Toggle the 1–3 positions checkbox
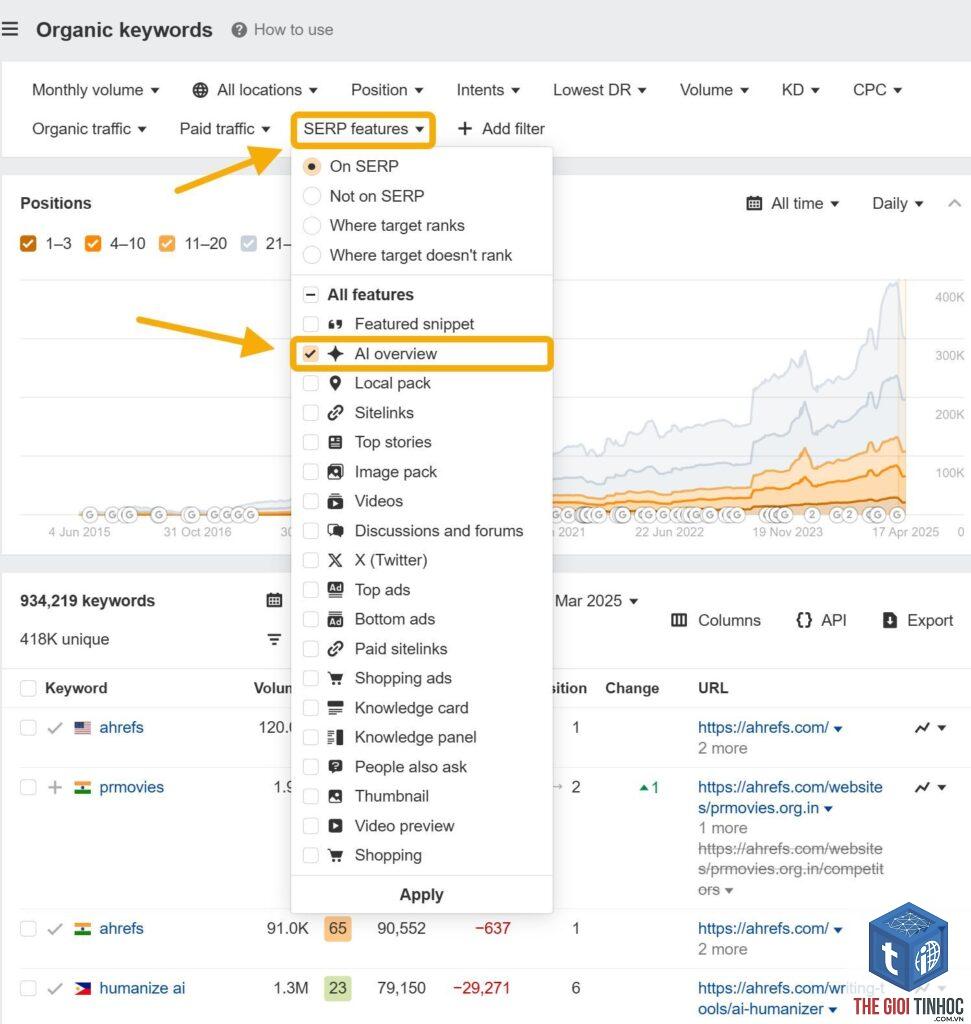This screenshot has width=971, height=1024. point(28,244)
